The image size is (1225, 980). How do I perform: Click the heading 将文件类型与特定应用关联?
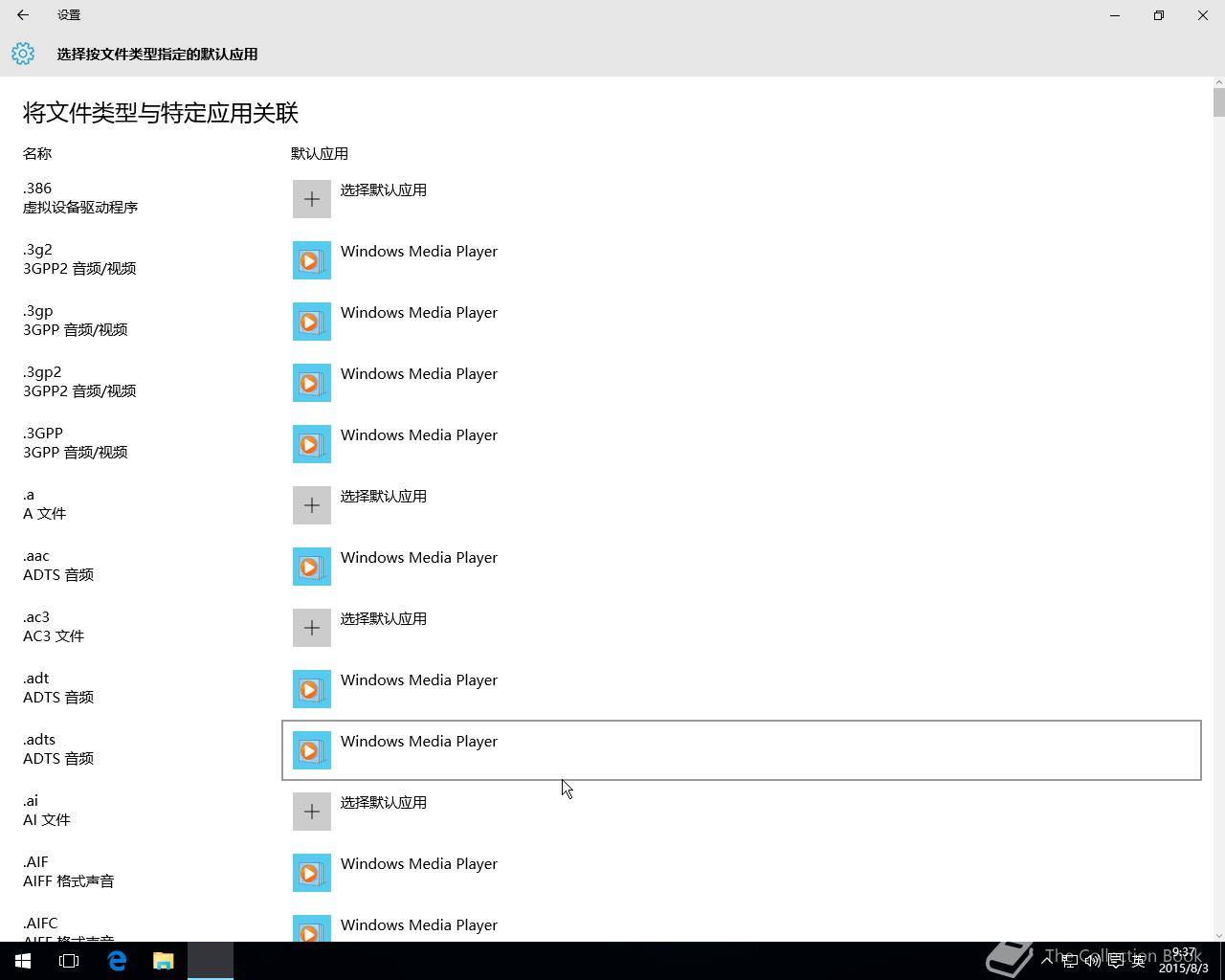click(161, 113)
